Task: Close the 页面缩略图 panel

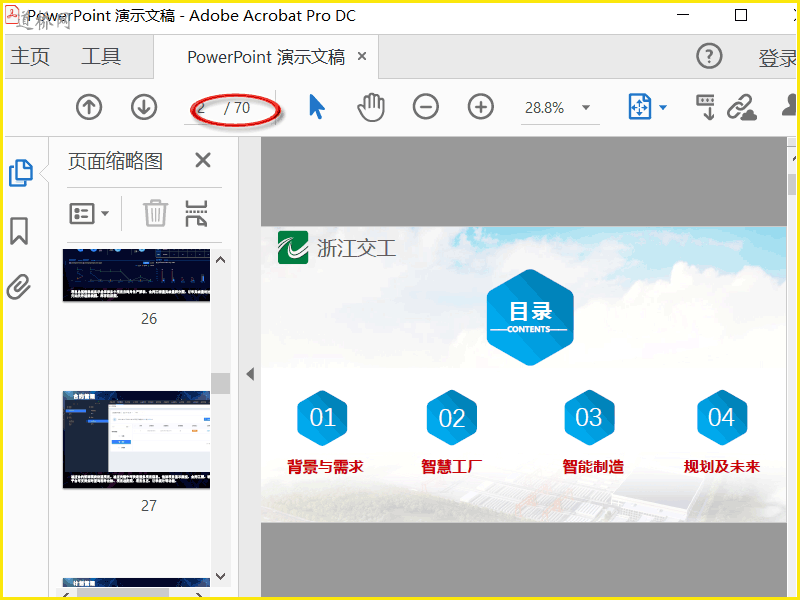Action: coord(203,160)
